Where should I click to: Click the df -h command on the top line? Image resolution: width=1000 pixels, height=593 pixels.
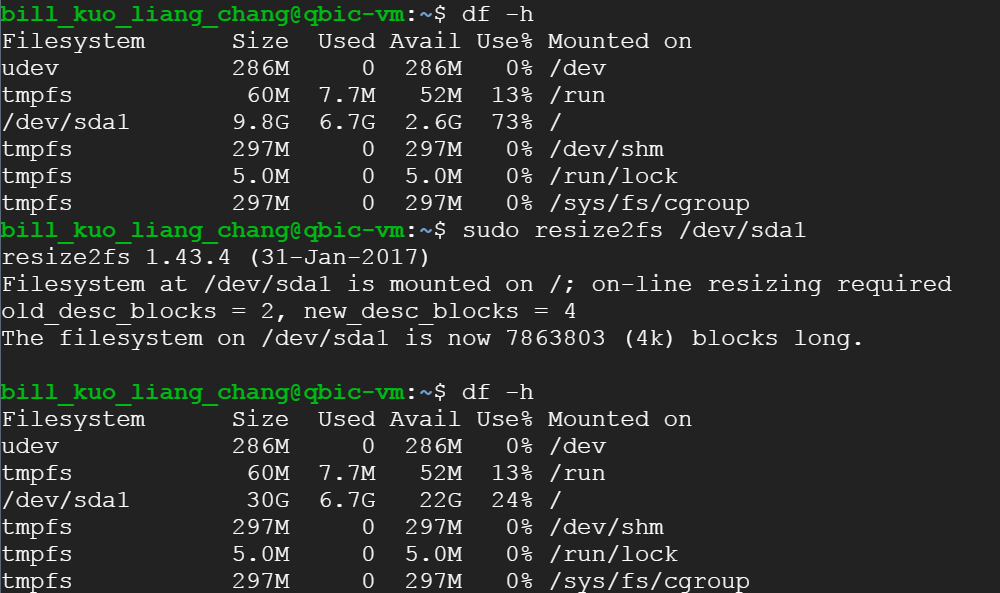[498, 14]
